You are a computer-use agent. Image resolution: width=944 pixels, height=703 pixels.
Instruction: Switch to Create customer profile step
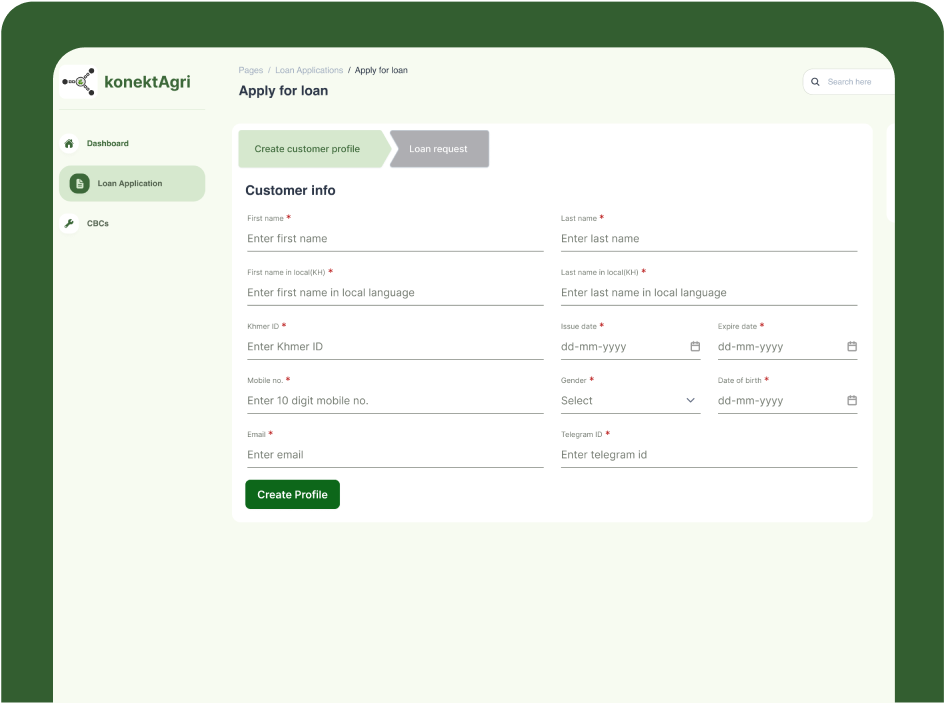(x=312, y=149)
